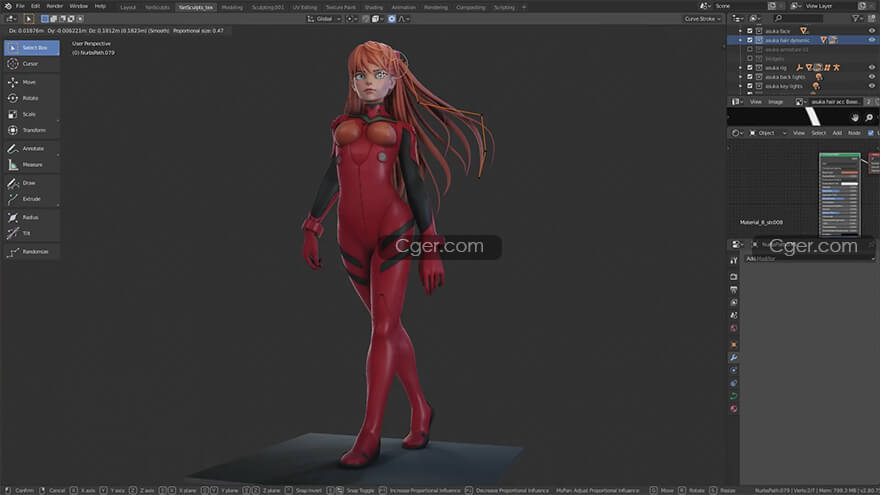This screenshot has height=495, width=880.
Task: Hide the asuka key lights collection
Action: pyautogui.click(x=872, y=86)
